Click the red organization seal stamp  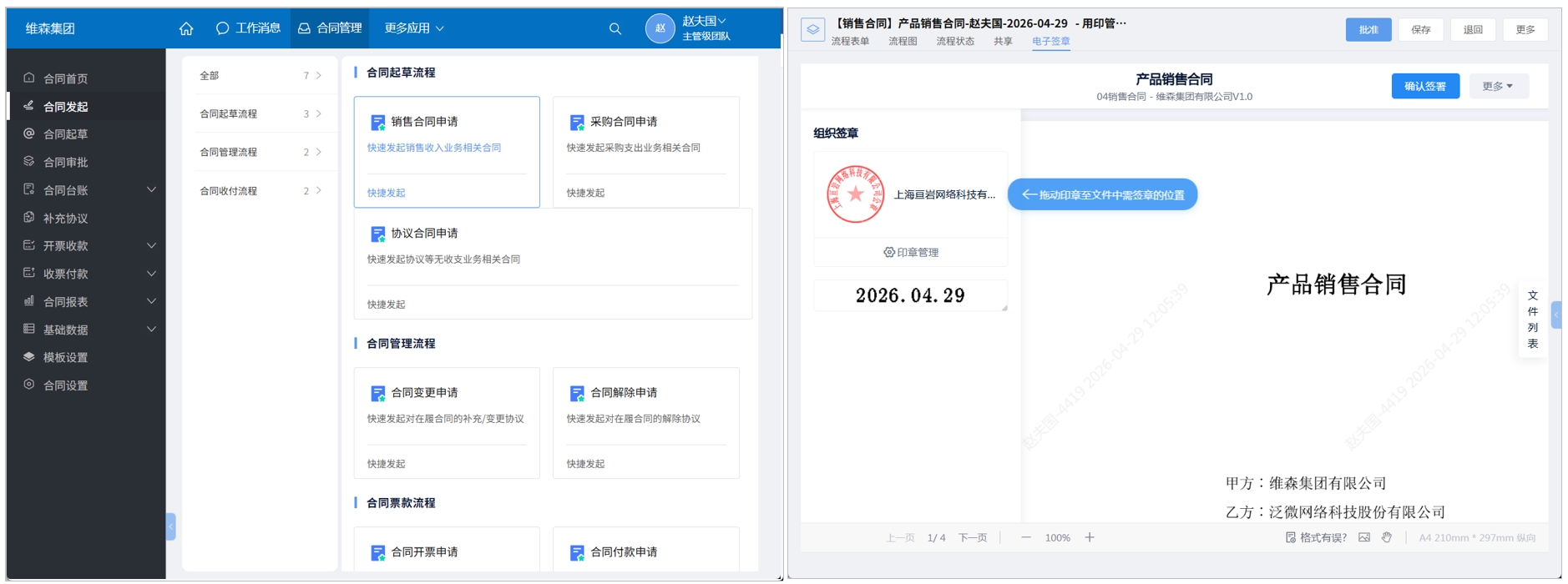point(855,194)
